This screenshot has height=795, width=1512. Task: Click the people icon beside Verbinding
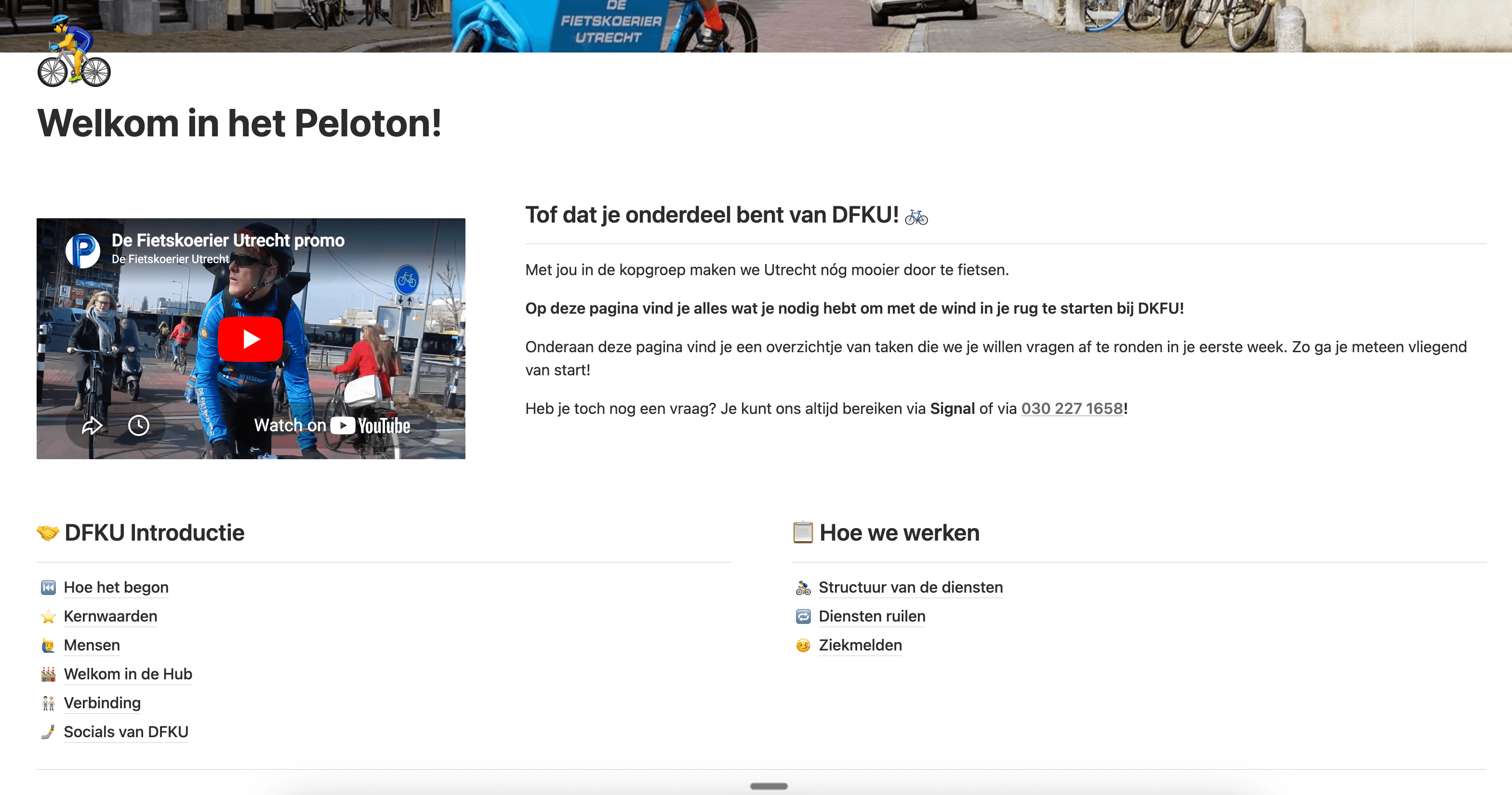click(48, 703)
